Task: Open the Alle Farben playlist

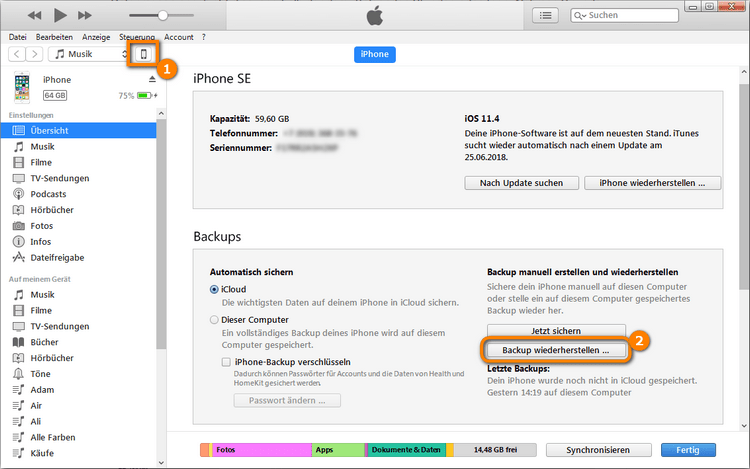Action: pyautogui.click(x=53, y=437)
